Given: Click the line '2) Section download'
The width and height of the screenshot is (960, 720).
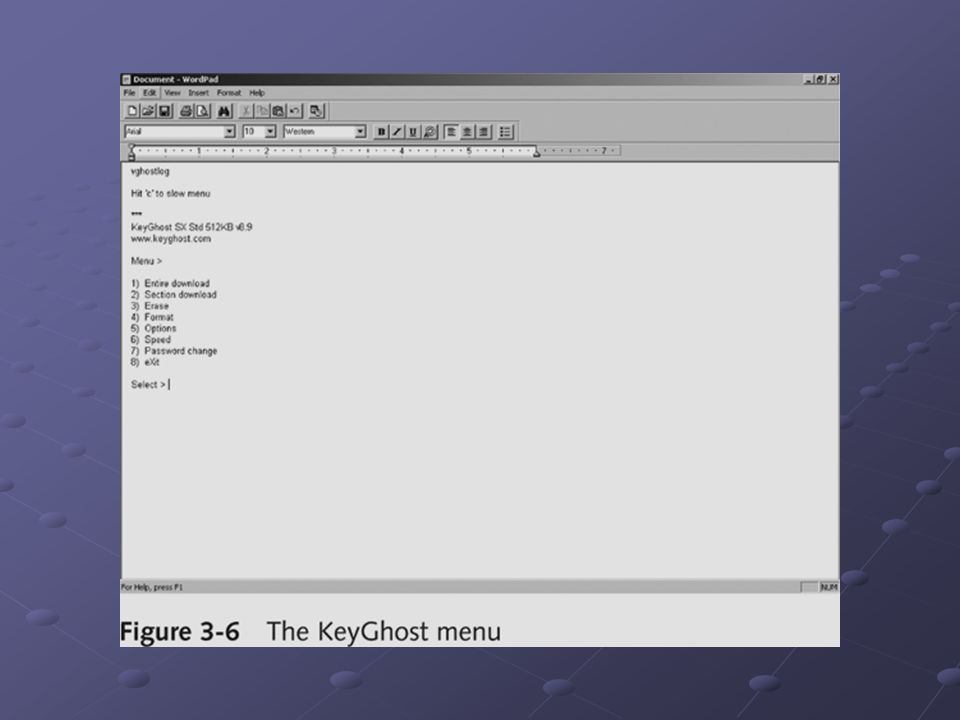Looking at the screenshot, I should pyautogui.click(x=174, y=294).
